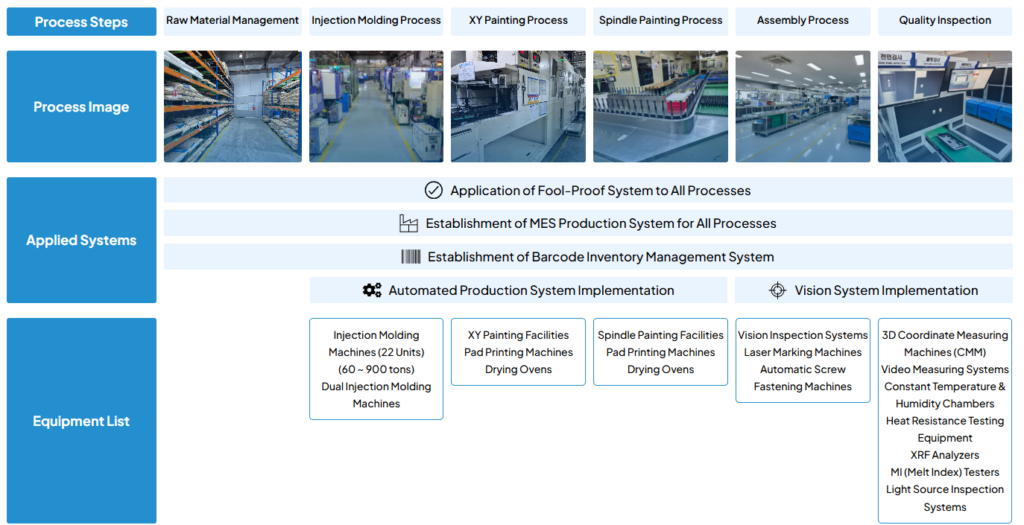Select the Quality Inspection step header
The image size is (1024, 525).
click(945, 20)
